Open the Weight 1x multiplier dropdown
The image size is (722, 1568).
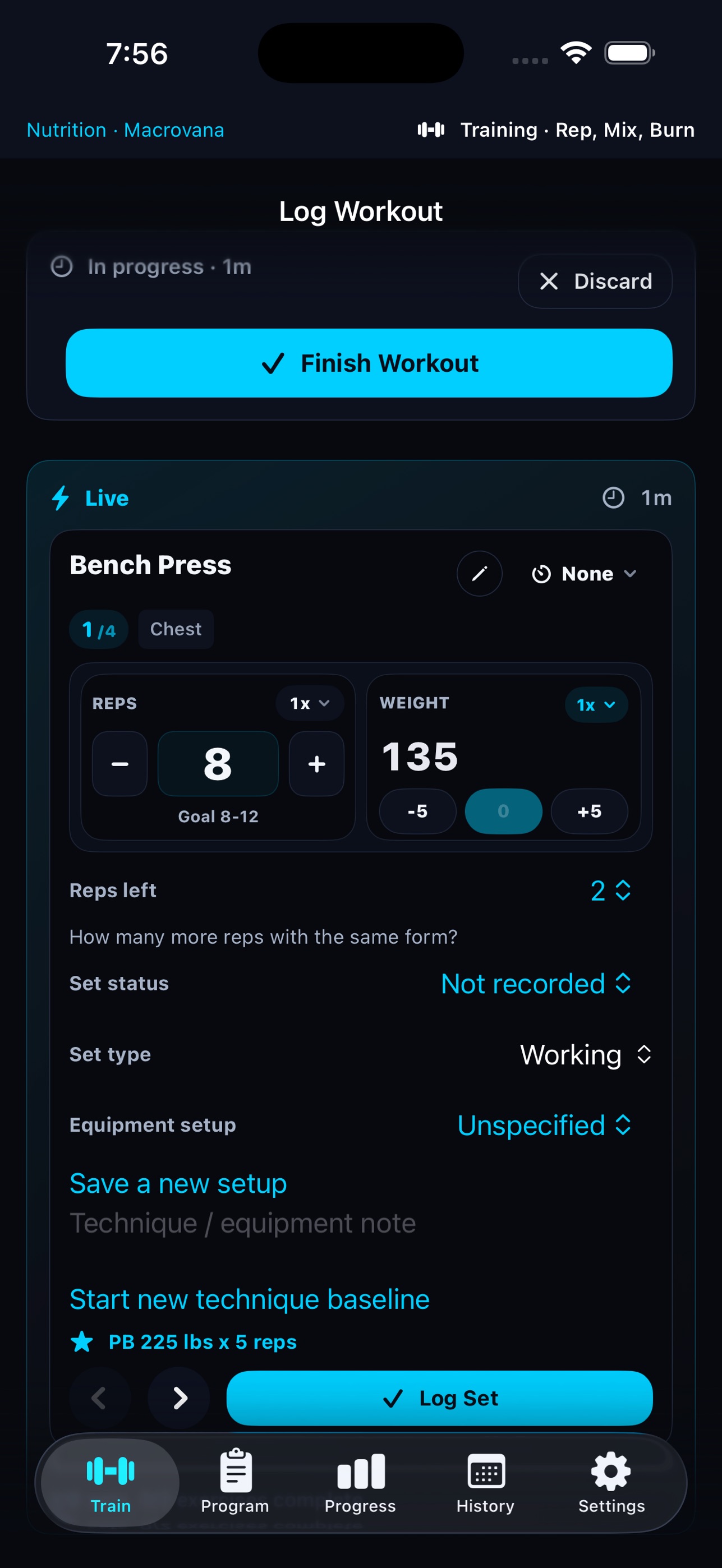[x=596, y=705]
